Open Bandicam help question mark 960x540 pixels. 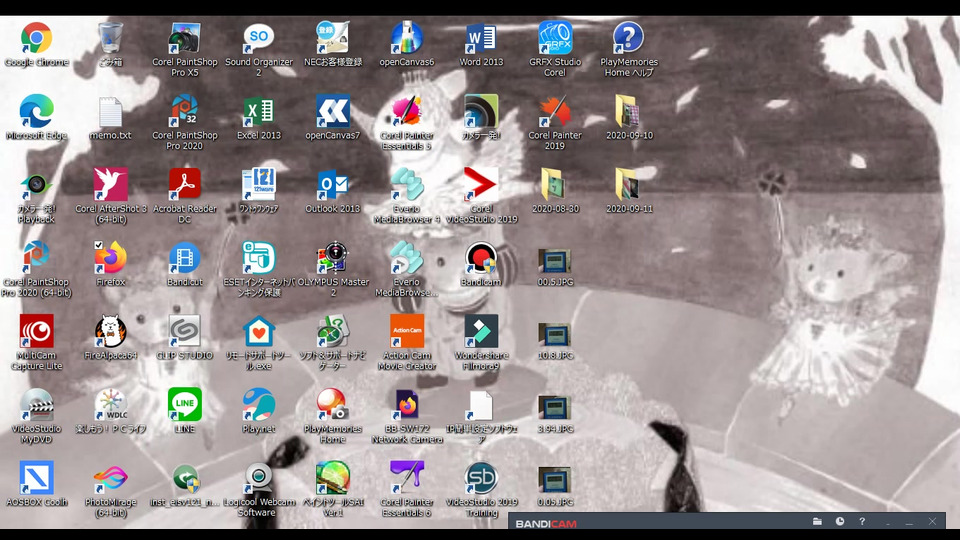(862, 522)
